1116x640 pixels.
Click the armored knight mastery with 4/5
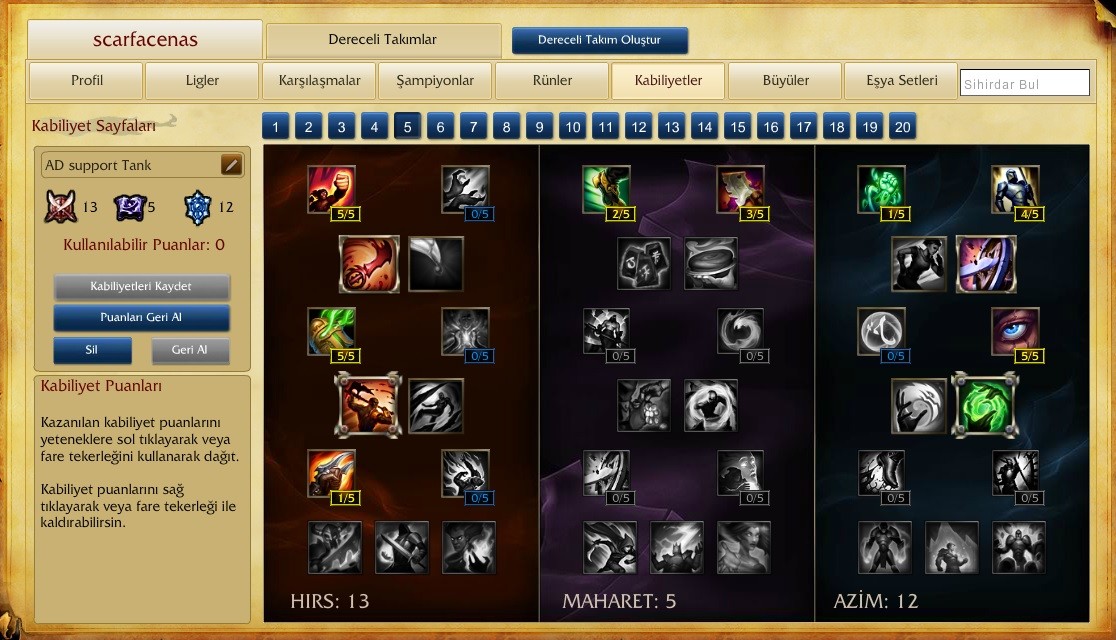coord(1015,189)
